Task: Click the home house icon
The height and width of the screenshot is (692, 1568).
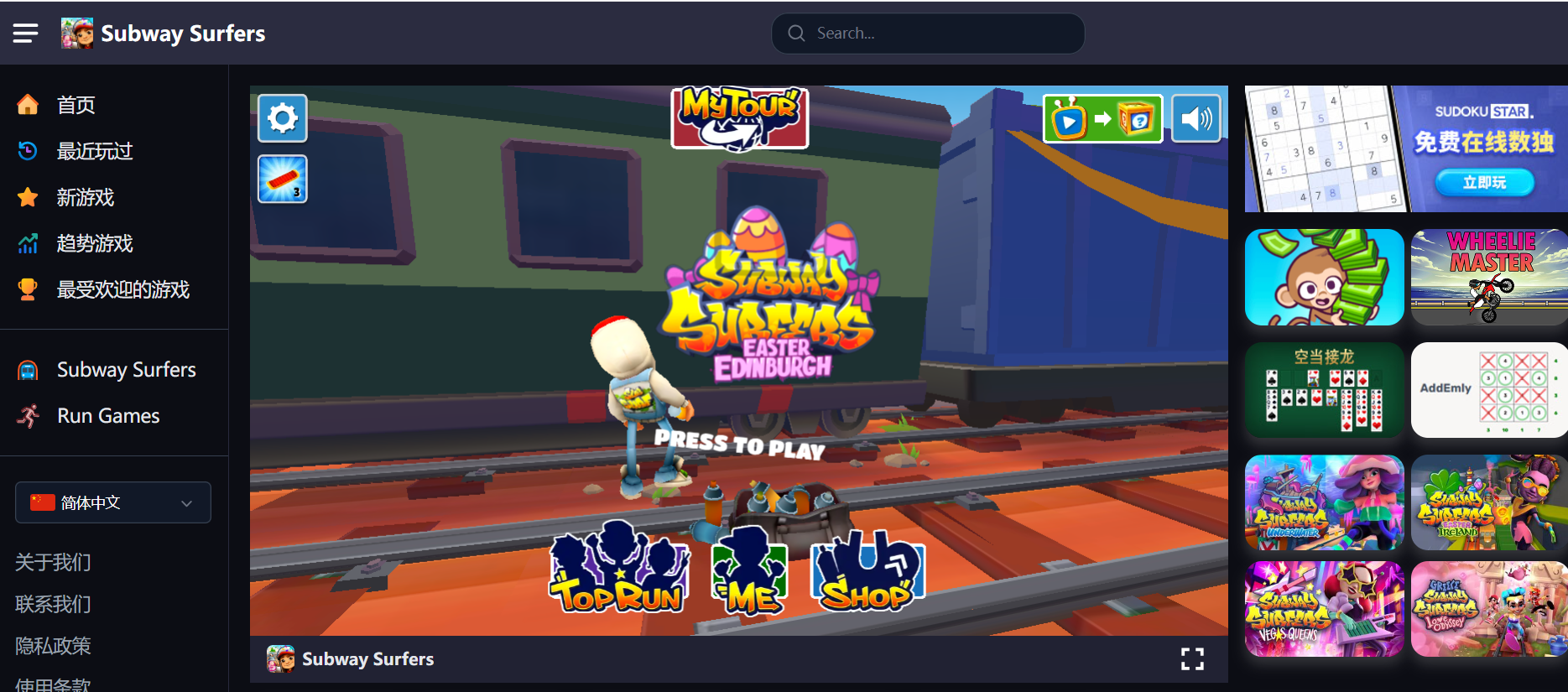Action: coord(28,104)
